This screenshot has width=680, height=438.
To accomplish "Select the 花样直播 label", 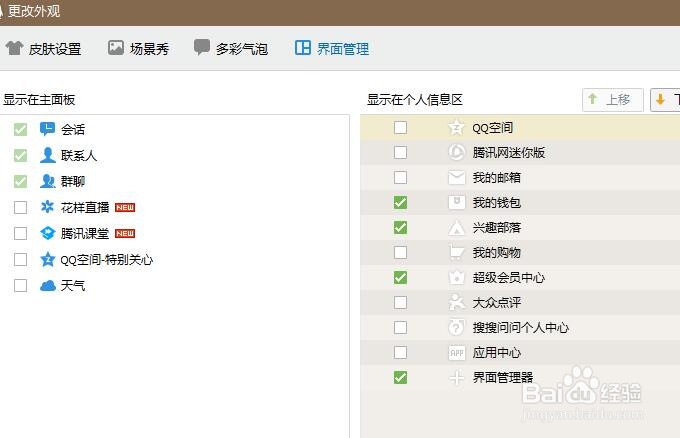I will coord(85,207).
